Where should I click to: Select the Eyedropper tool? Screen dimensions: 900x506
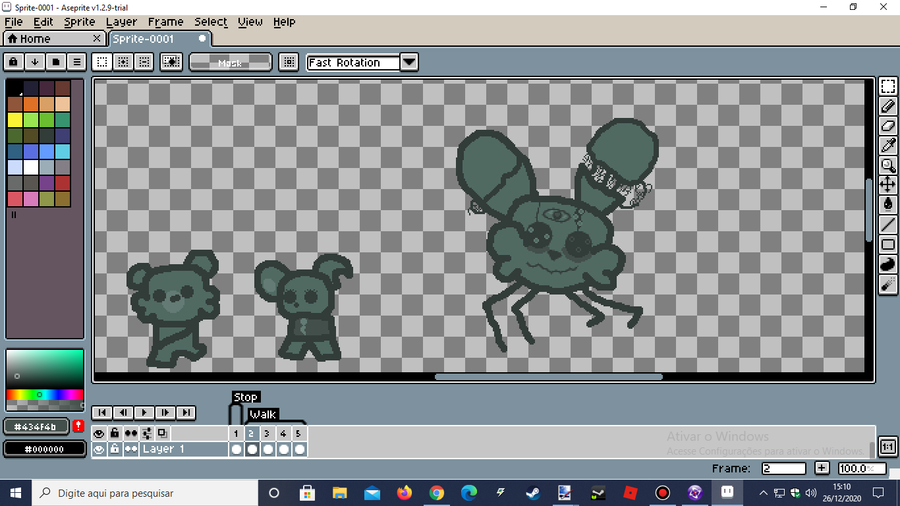pos(887,146)
